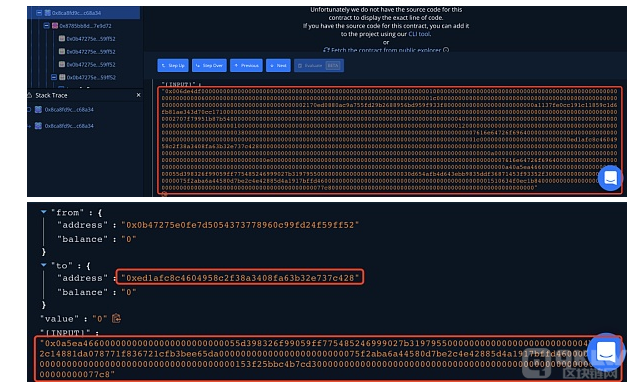Advance with the Next button
This screenshot has width=631, height=384.
tap(278, 65)
